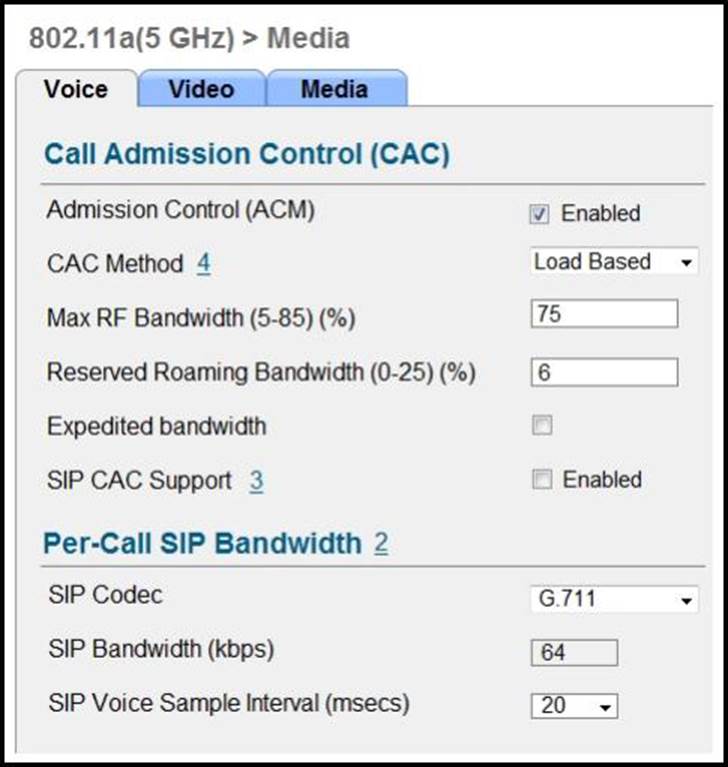
Task: Open the Video tab
Action: click(202, 89)
